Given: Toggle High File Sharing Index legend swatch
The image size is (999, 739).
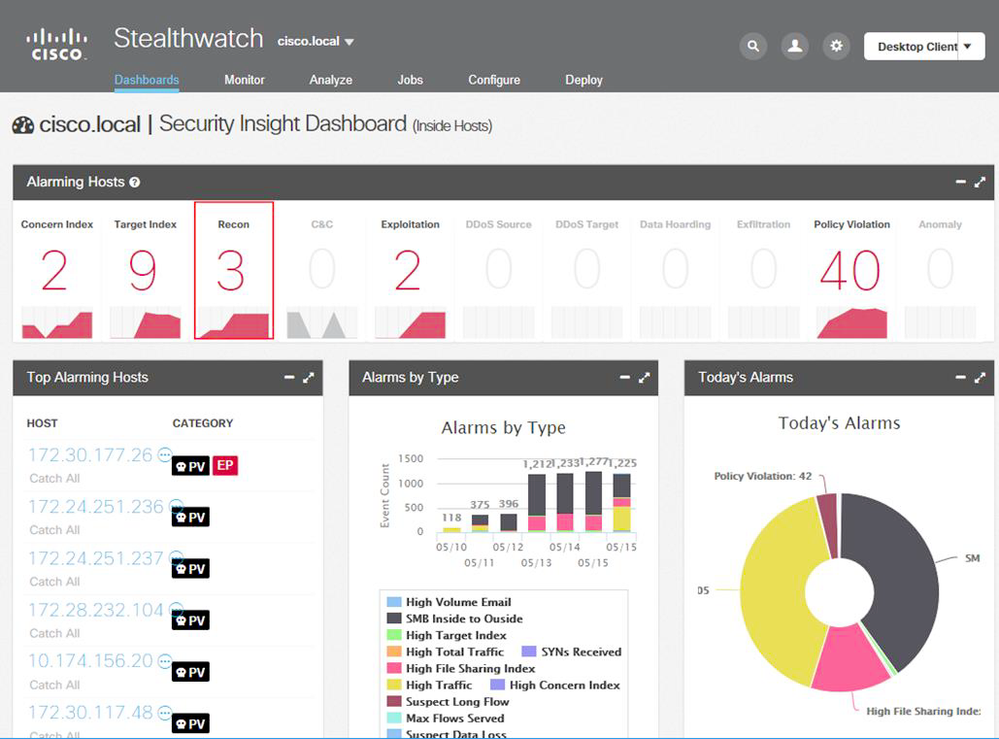Looking at the screenshot, I should pyautogui.click(x=394, y=668).
